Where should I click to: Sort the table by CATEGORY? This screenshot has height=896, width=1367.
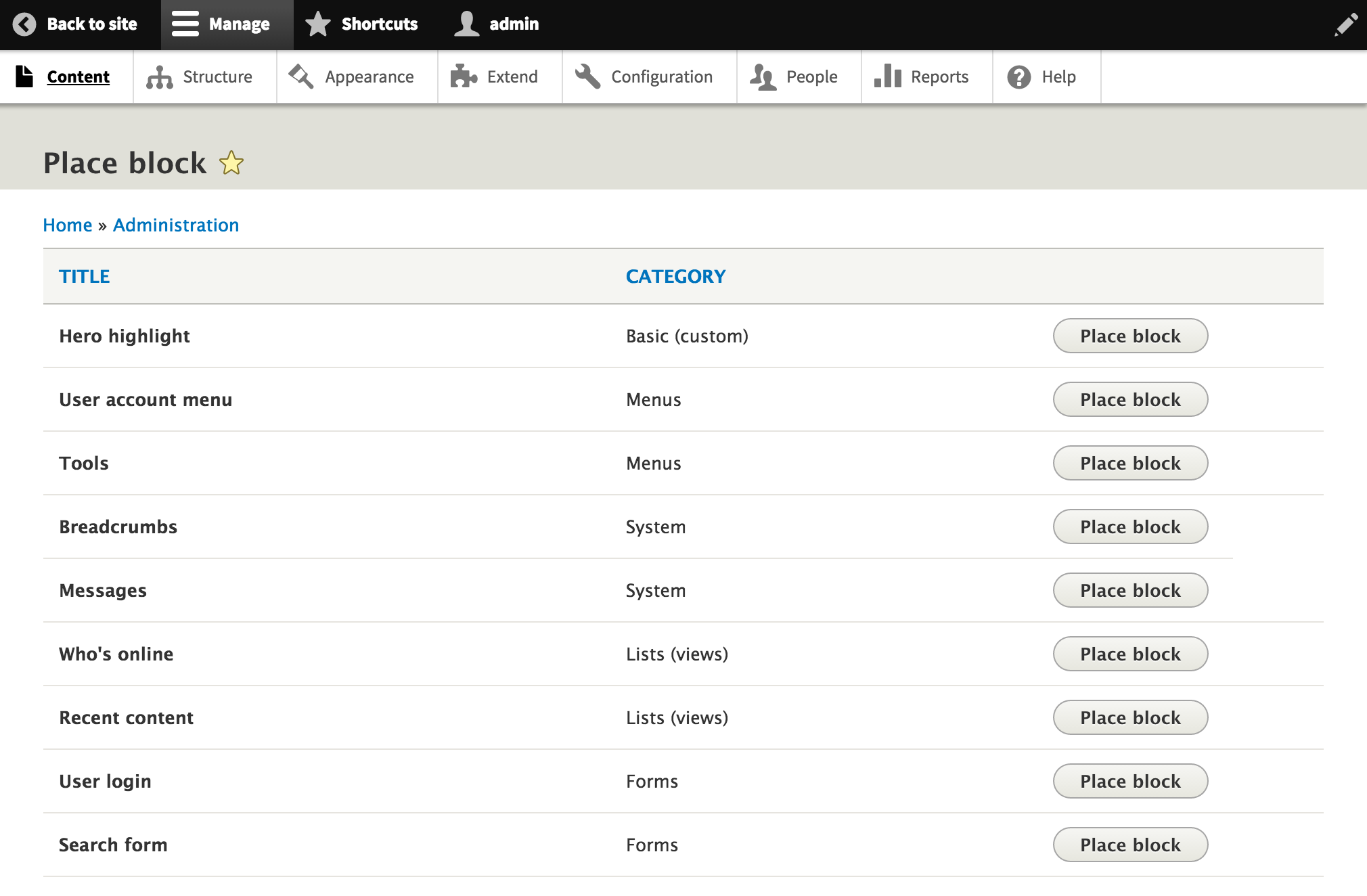pyautogui.click(x=675, y=276)
